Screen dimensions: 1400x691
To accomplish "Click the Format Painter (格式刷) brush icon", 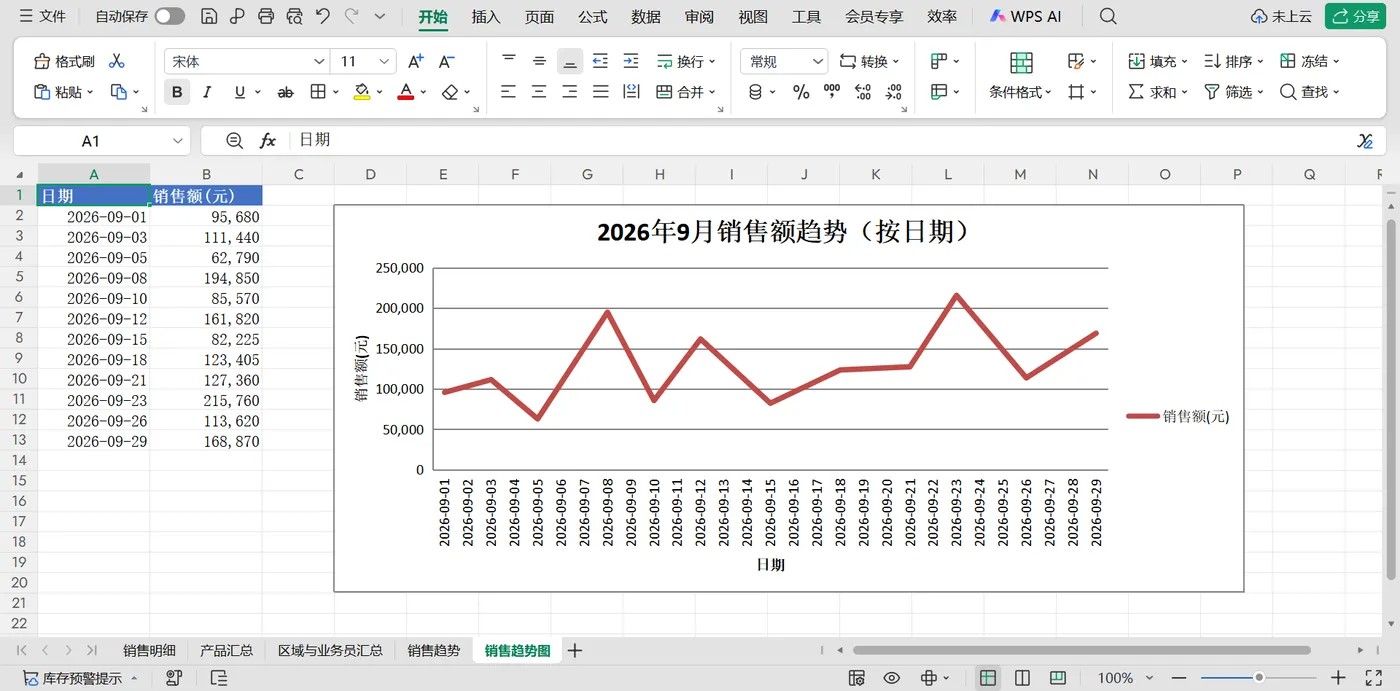I will pyautogui.click(x=42, y=62).
